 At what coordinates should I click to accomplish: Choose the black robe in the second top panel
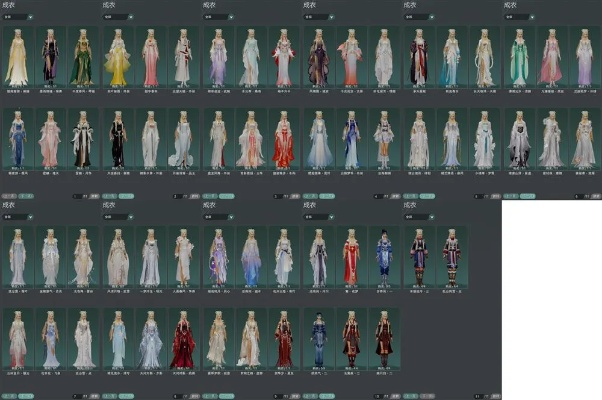tap(117, 140)
